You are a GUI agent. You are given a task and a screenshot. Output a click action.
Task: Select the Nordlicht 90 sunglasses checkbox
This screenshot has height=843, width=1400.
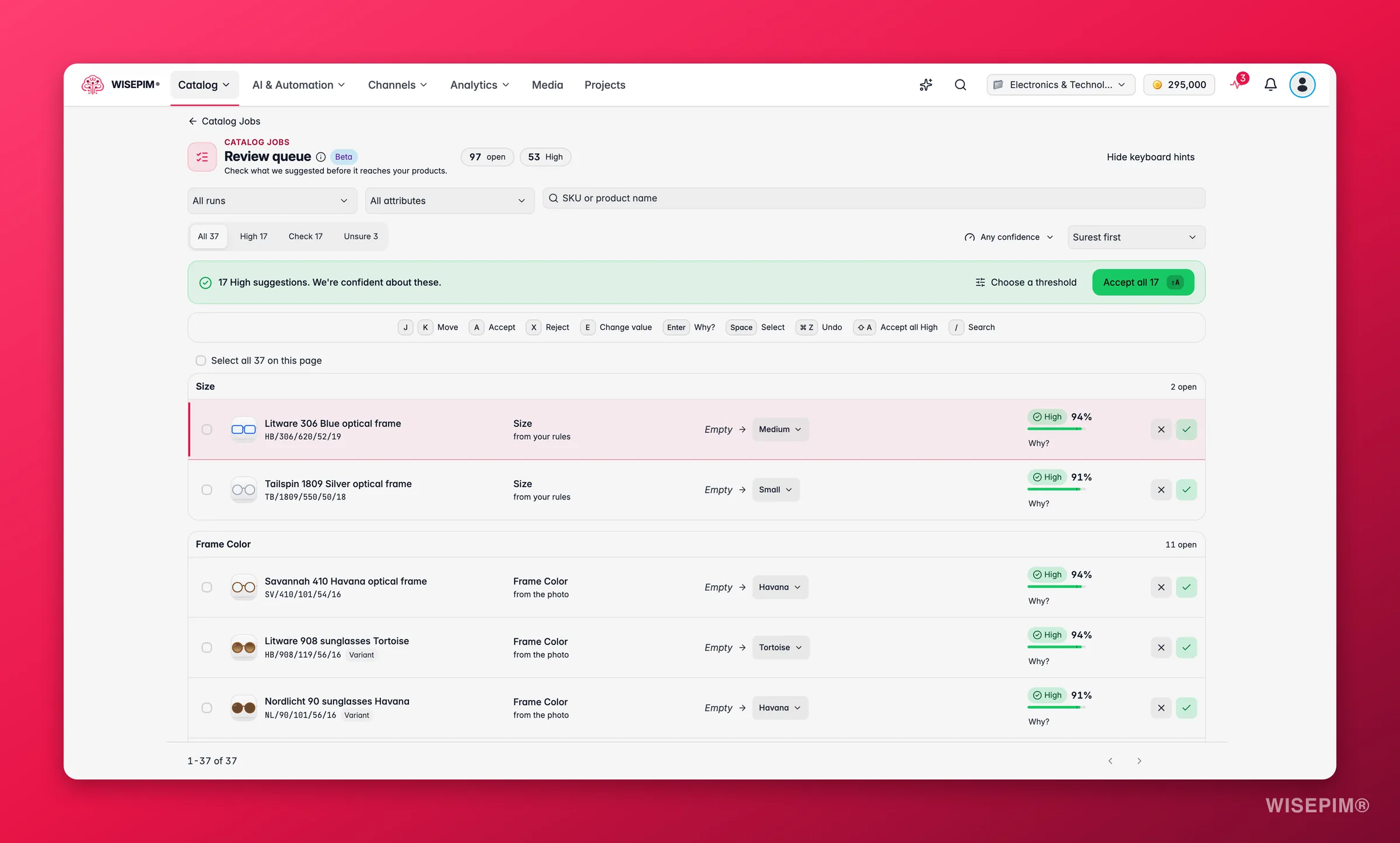[206, 708]
